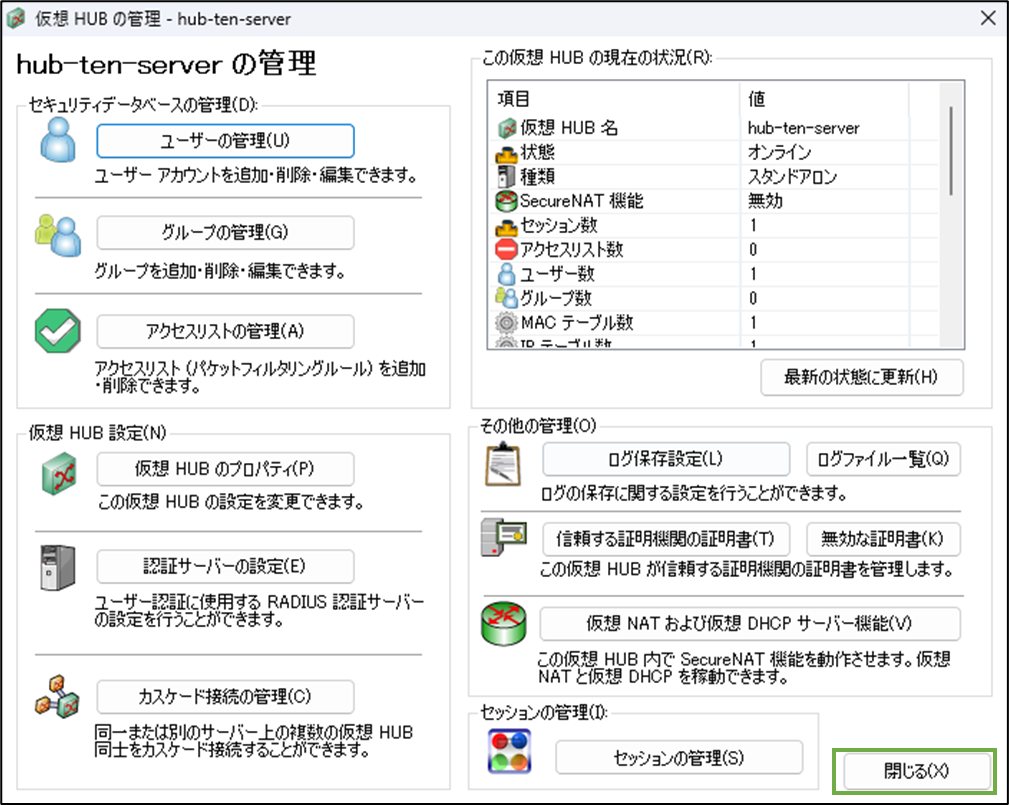The image size is (1009, 805).
Task: Open ユーザーの管理(U) user management
Action: [x=225, y=141]
